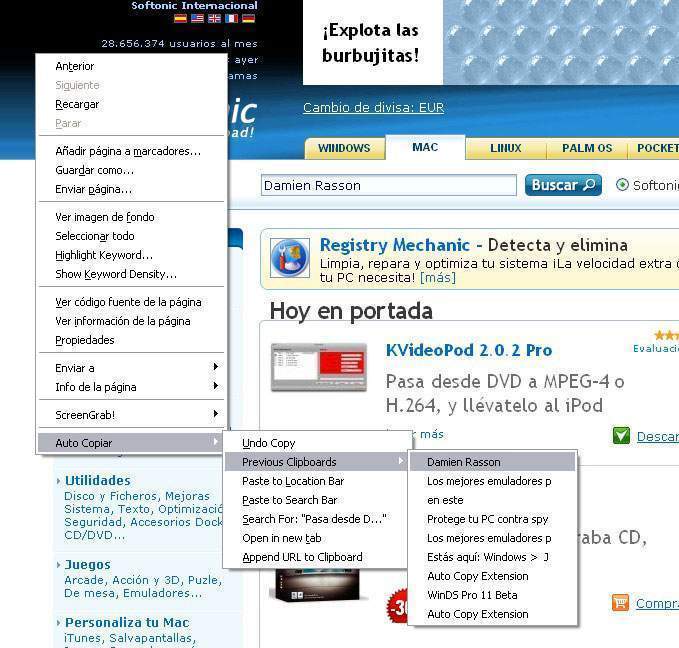Image resolution: width=679 pixels, height=648 pixels.
Task: Open the Cambio de divisa: EUR link
Action: click(373, 108)
